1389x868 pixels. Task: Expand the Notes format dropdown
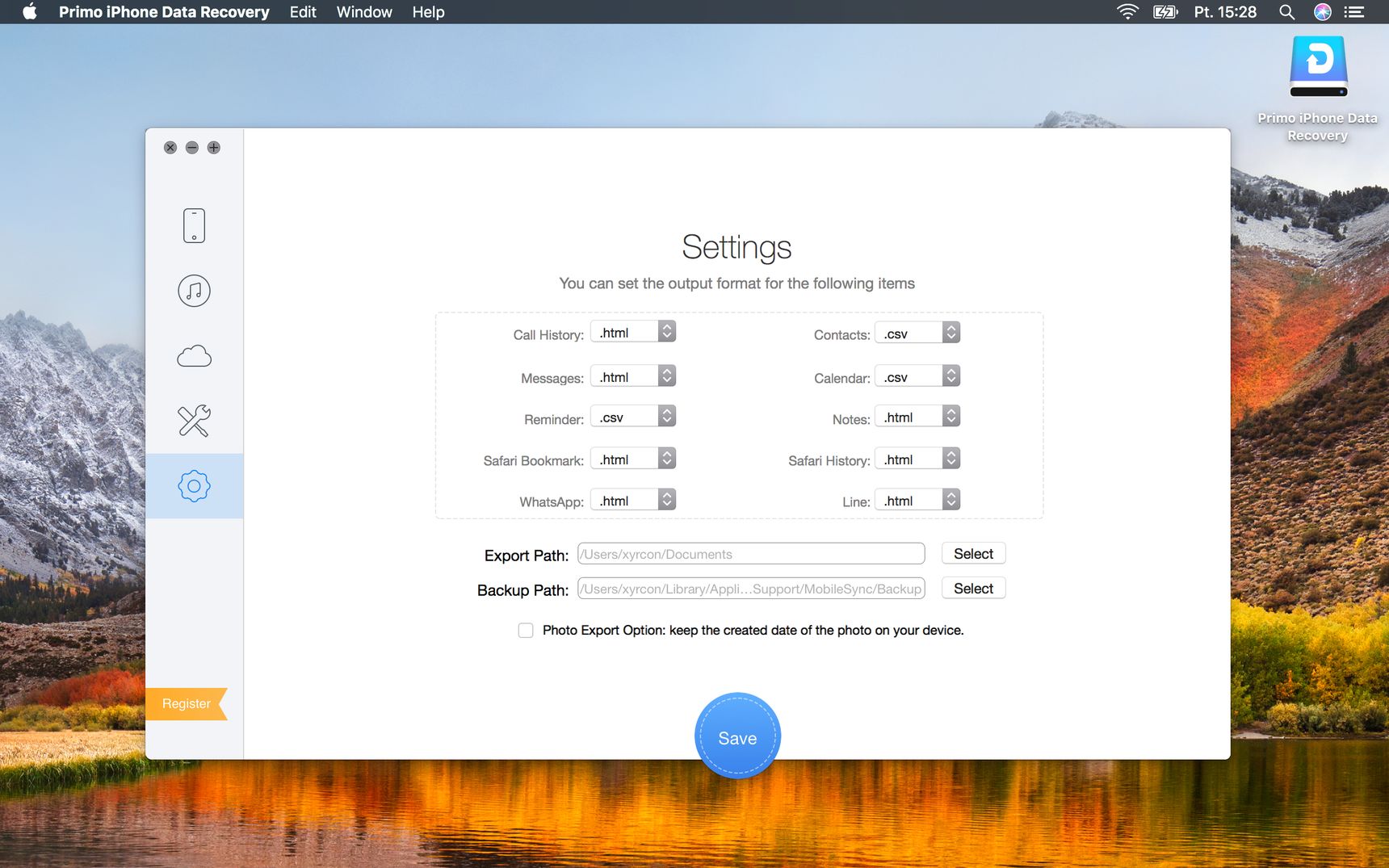tap(917, 417)
